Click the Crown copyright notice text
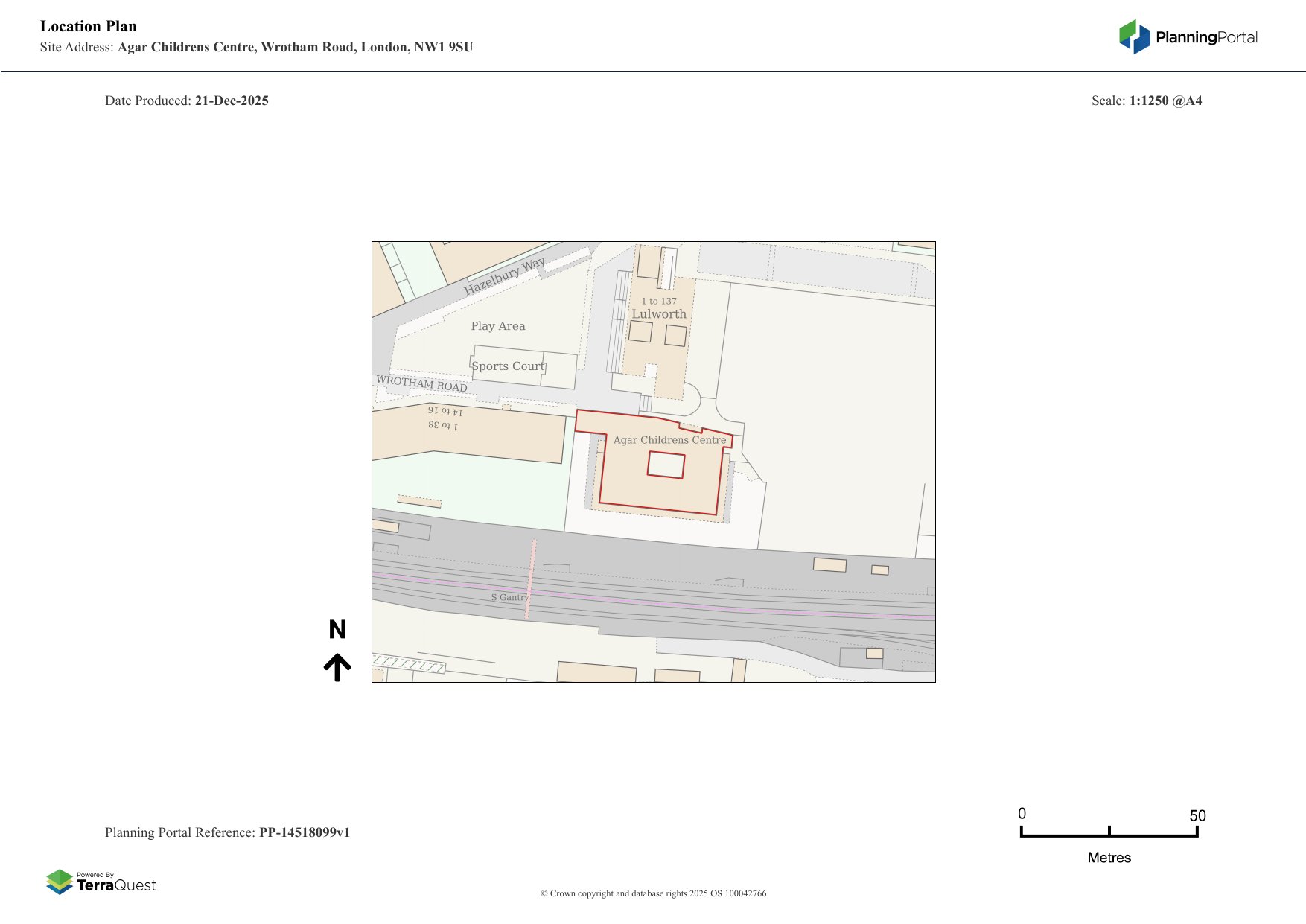 [653, 893]
